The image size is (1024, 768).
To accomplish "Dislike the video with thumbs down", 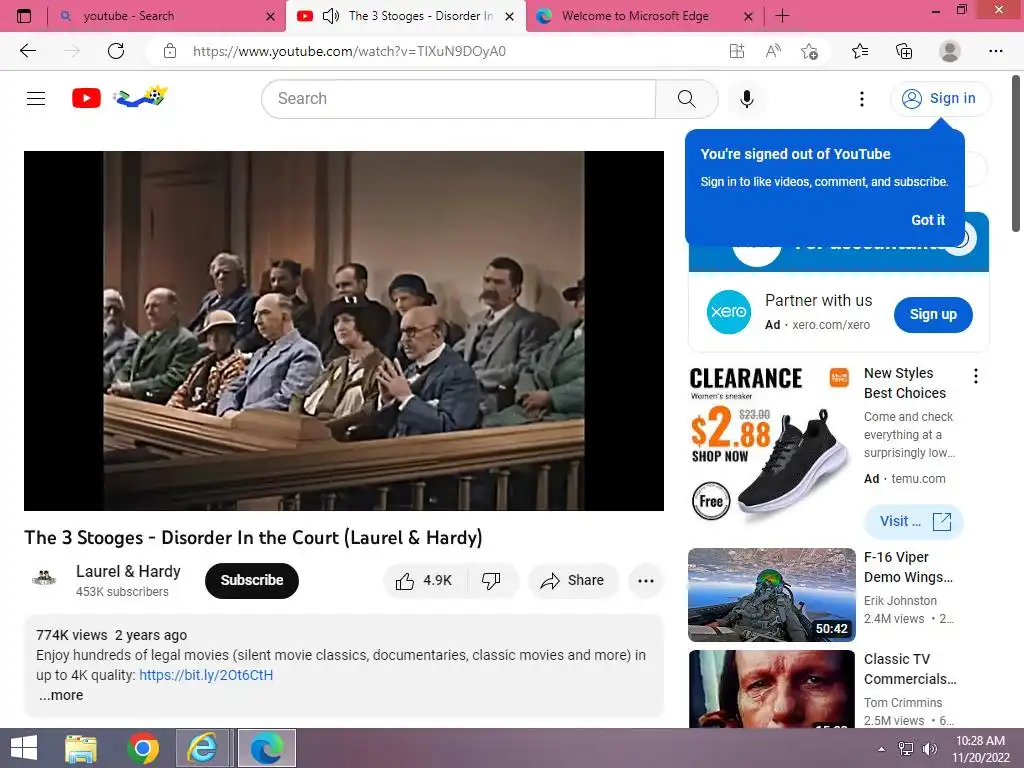I will tap(491, 581).
